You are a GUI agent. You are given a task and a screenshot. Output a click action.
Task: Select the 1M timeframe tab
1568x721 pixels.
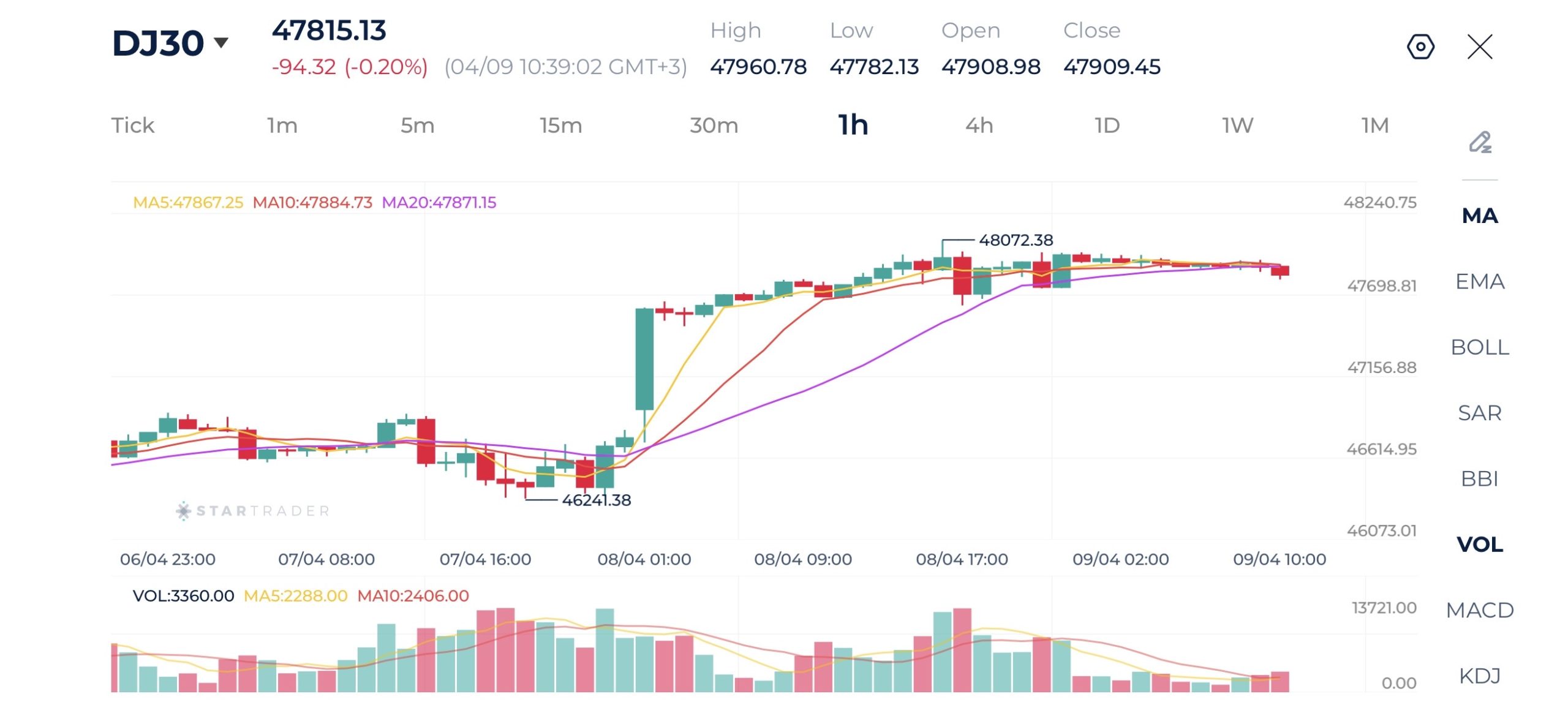coord(1374,125)
